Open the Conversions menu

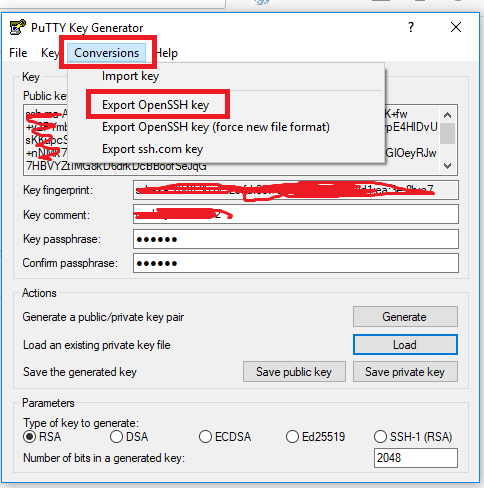pyautogui.click(x=106, y=53)
